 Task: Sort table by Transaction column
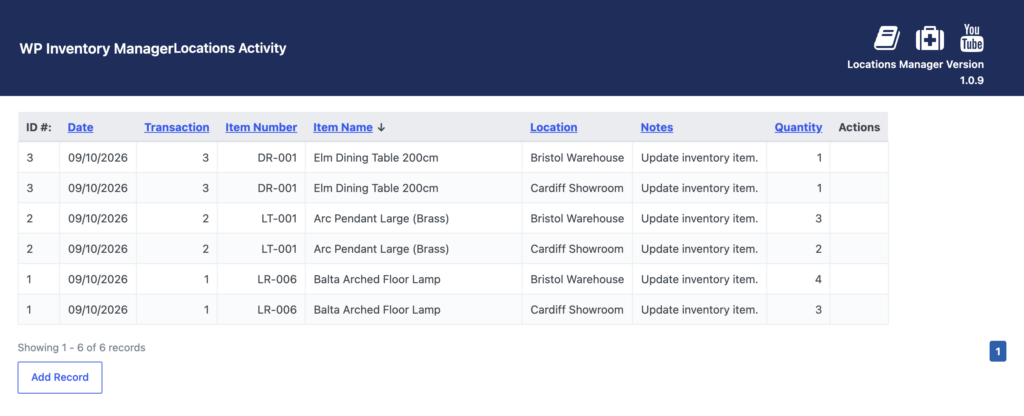point(177,127)
